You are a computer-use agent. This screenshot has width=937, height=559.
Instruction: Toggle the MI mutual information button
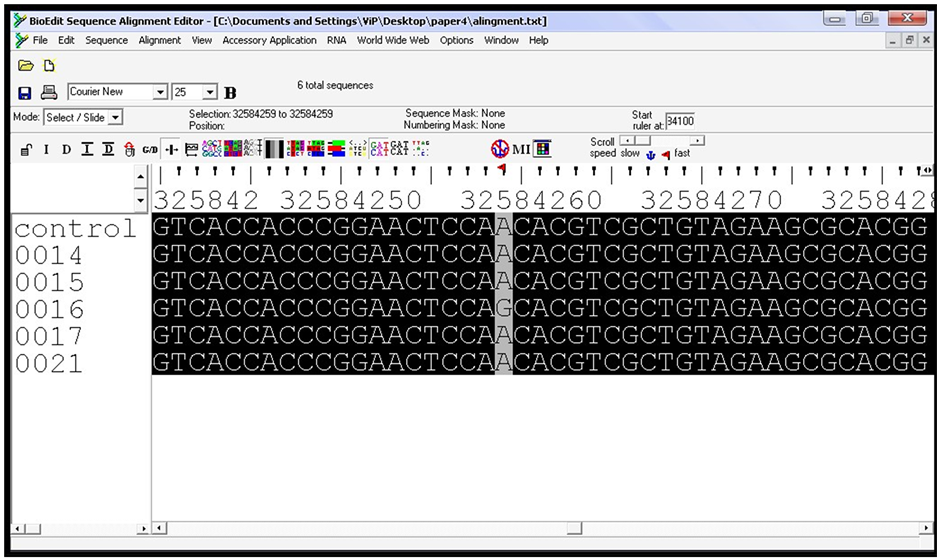(x=521, y=150)
